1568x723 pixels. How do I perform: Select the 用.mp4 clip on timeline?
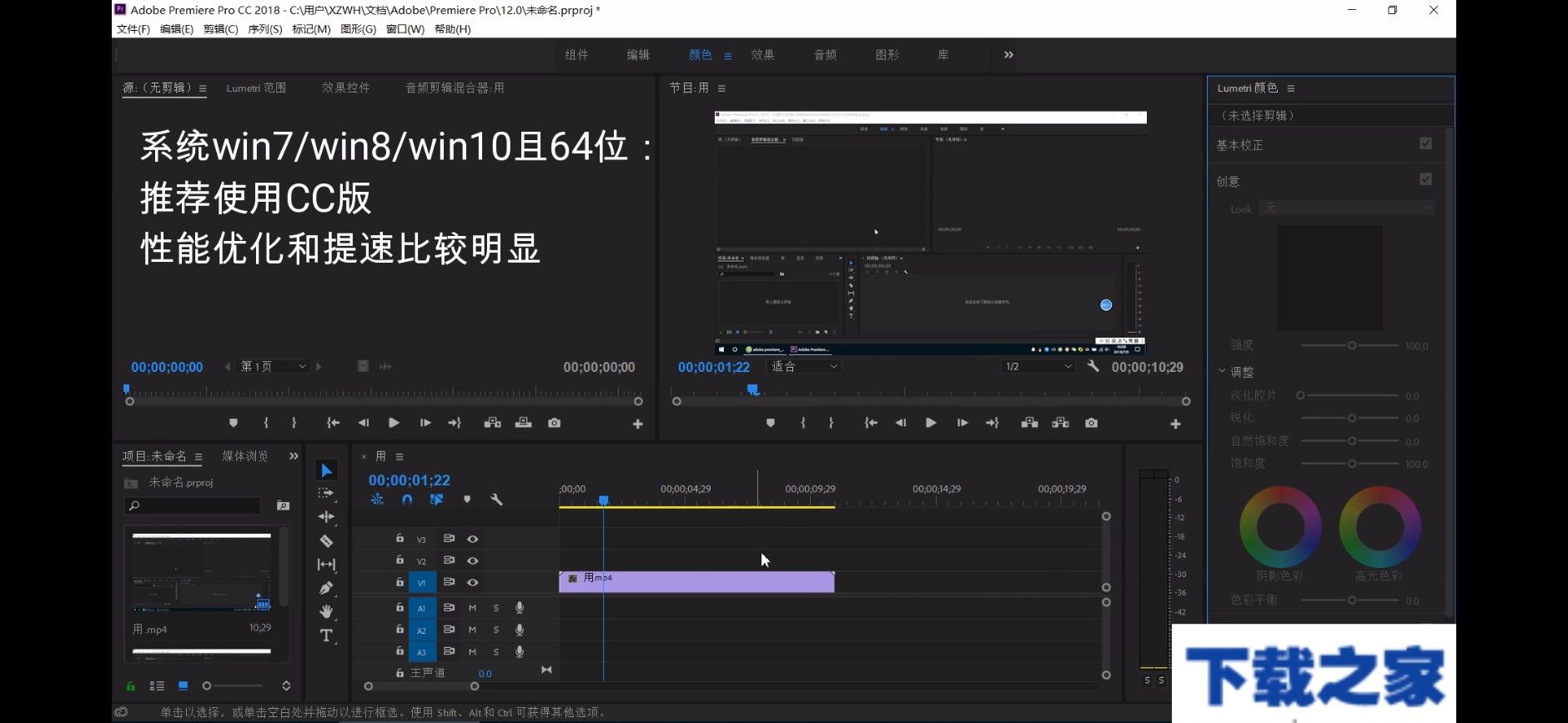(696, 582)
